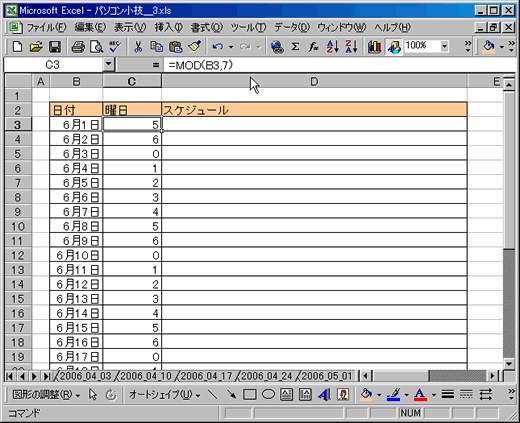This screenshot has height=423, width=520.
Task: Open the Paste Function fx icon
Action: (x=314, y=47)
